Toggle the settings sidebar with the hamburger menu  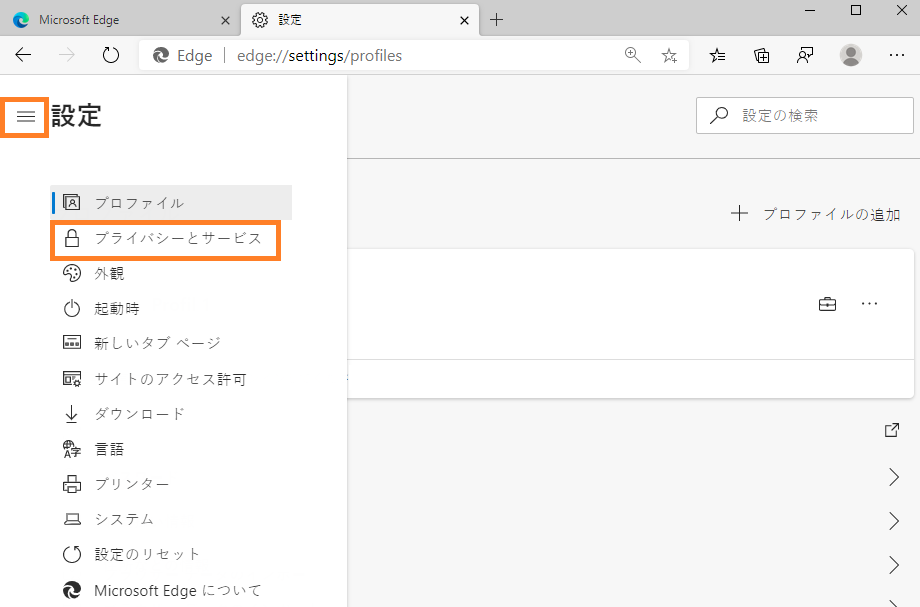click(x=24, y=116)
